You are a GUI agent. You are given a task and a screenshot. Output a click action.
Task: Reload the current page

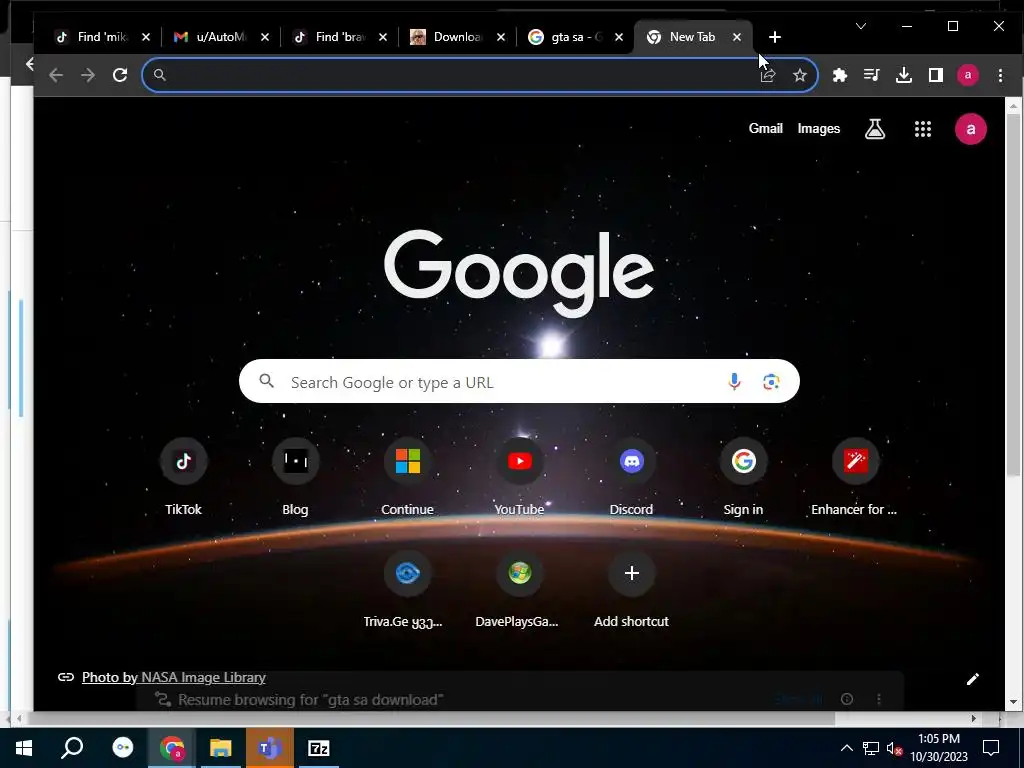tap(120, 75)
